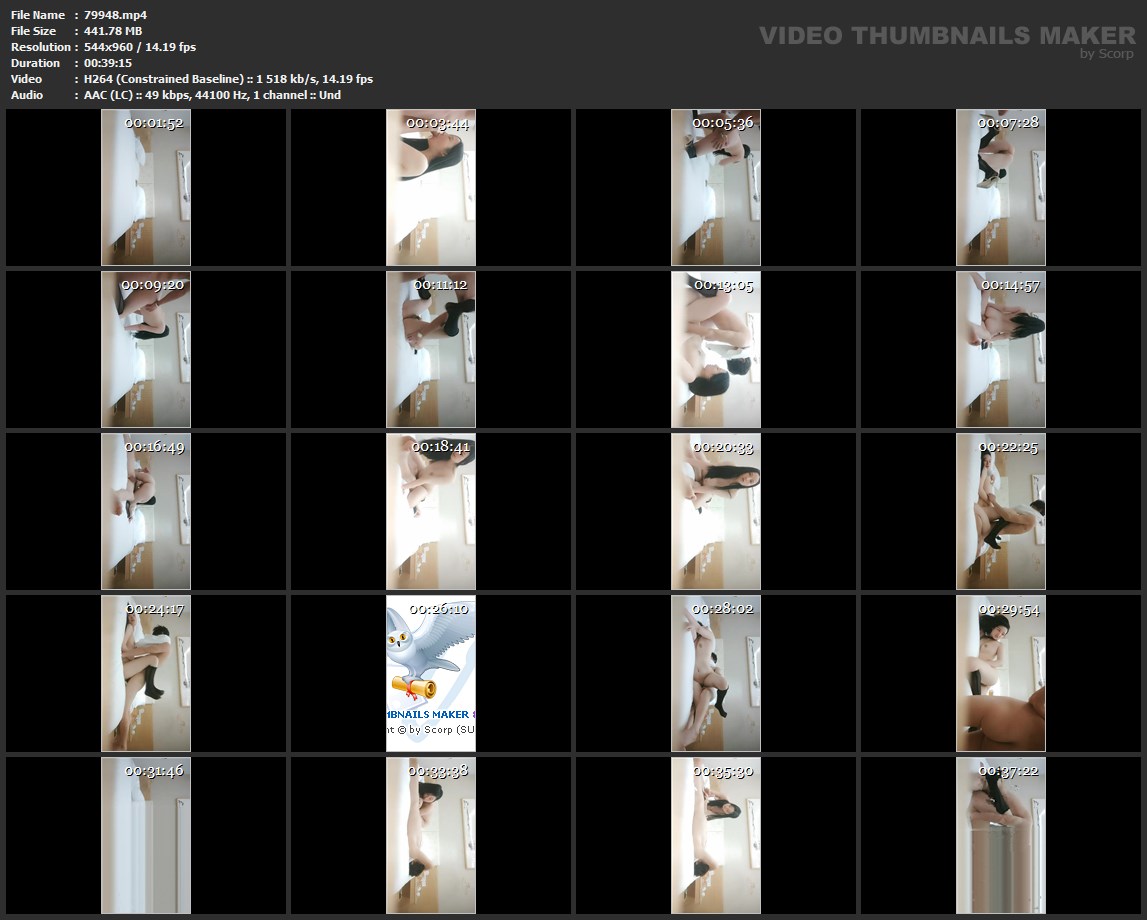The image size is (1147, 920).
Task: Click the VIDEO THUMBNAILS MAKER watermark title
Action: click(x=946, y=35)
